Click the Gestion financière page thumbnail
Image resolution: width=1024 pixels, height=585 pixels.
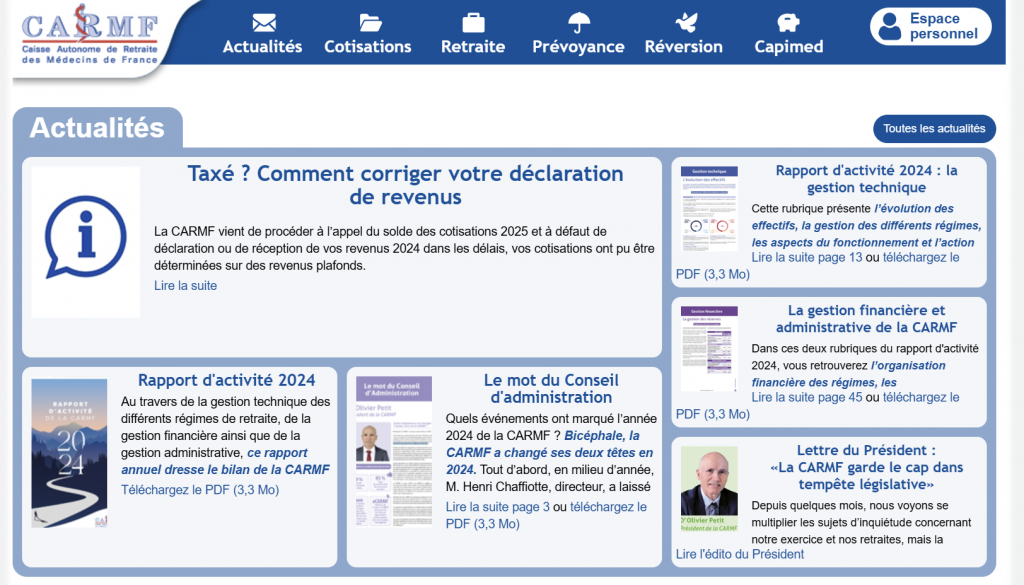coord(709,349)
